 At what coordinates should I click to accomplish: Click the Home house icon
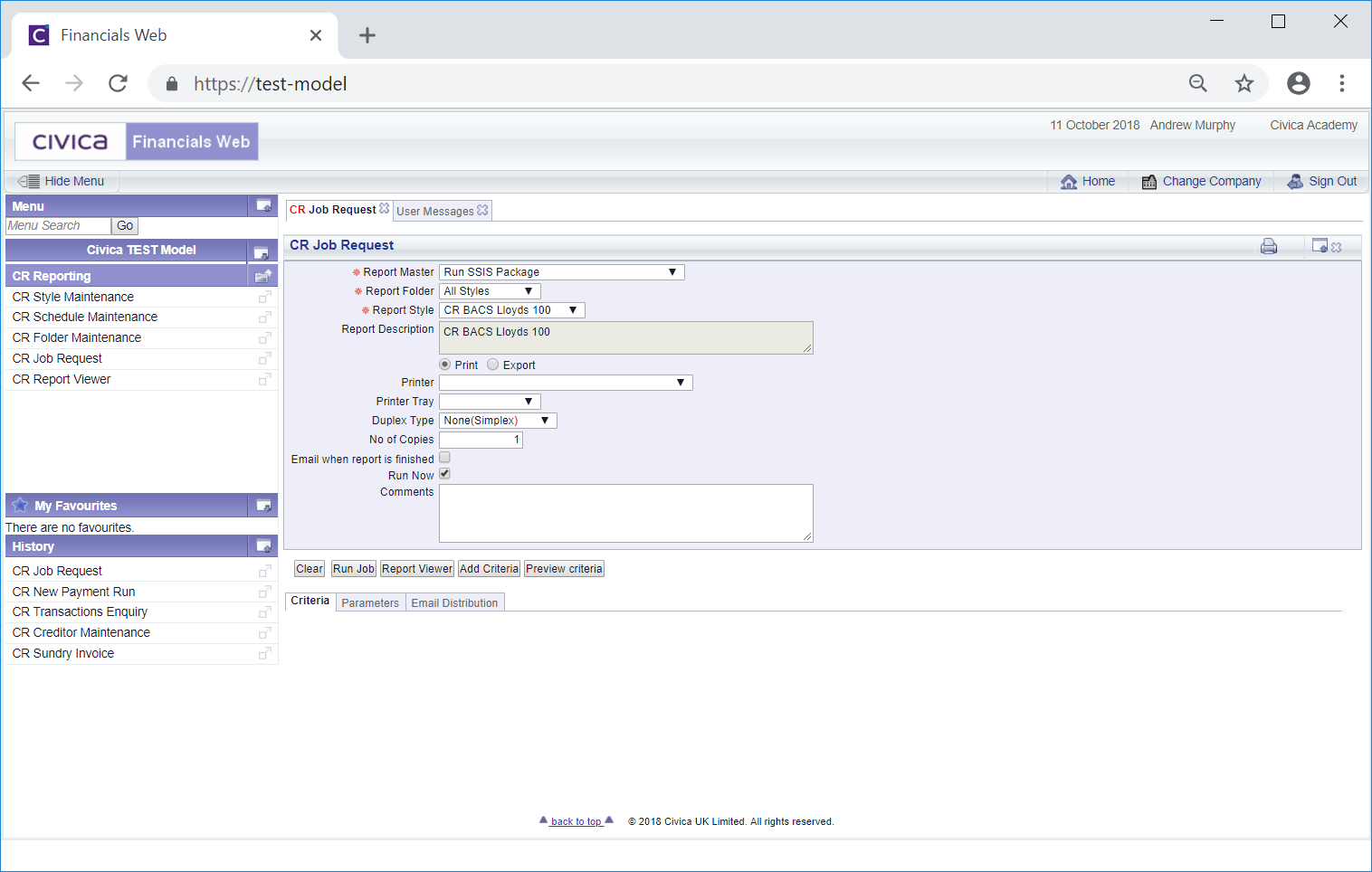(x=1069, y=182)
